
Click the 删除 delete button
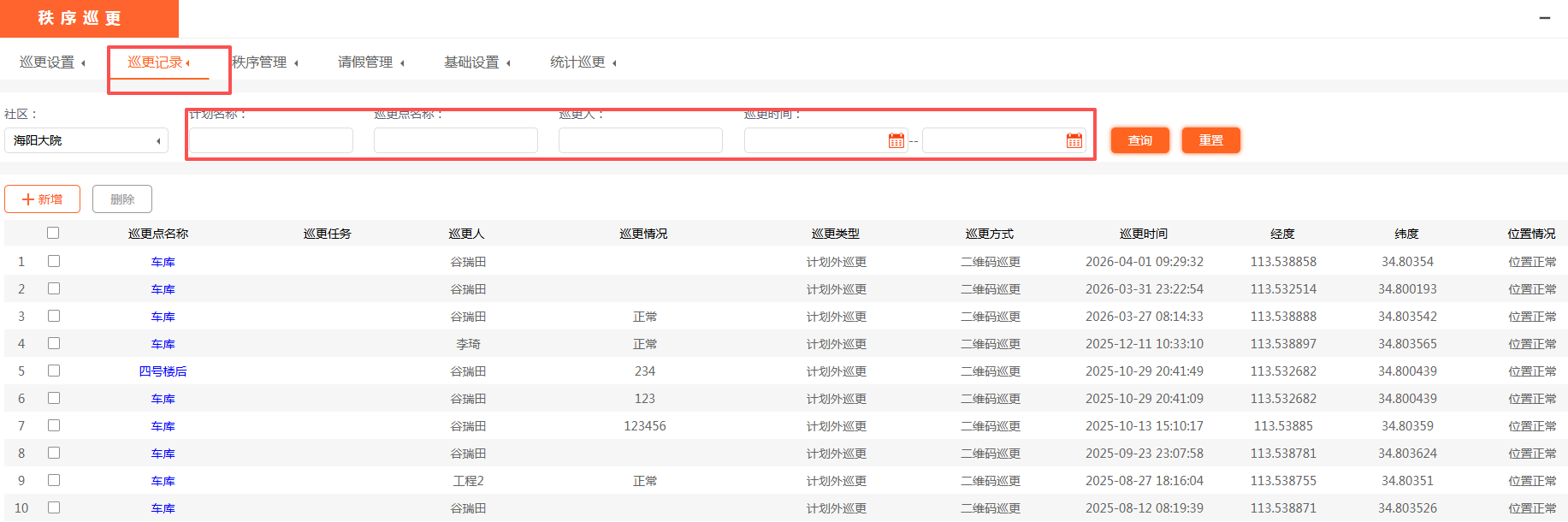(122, 199)
